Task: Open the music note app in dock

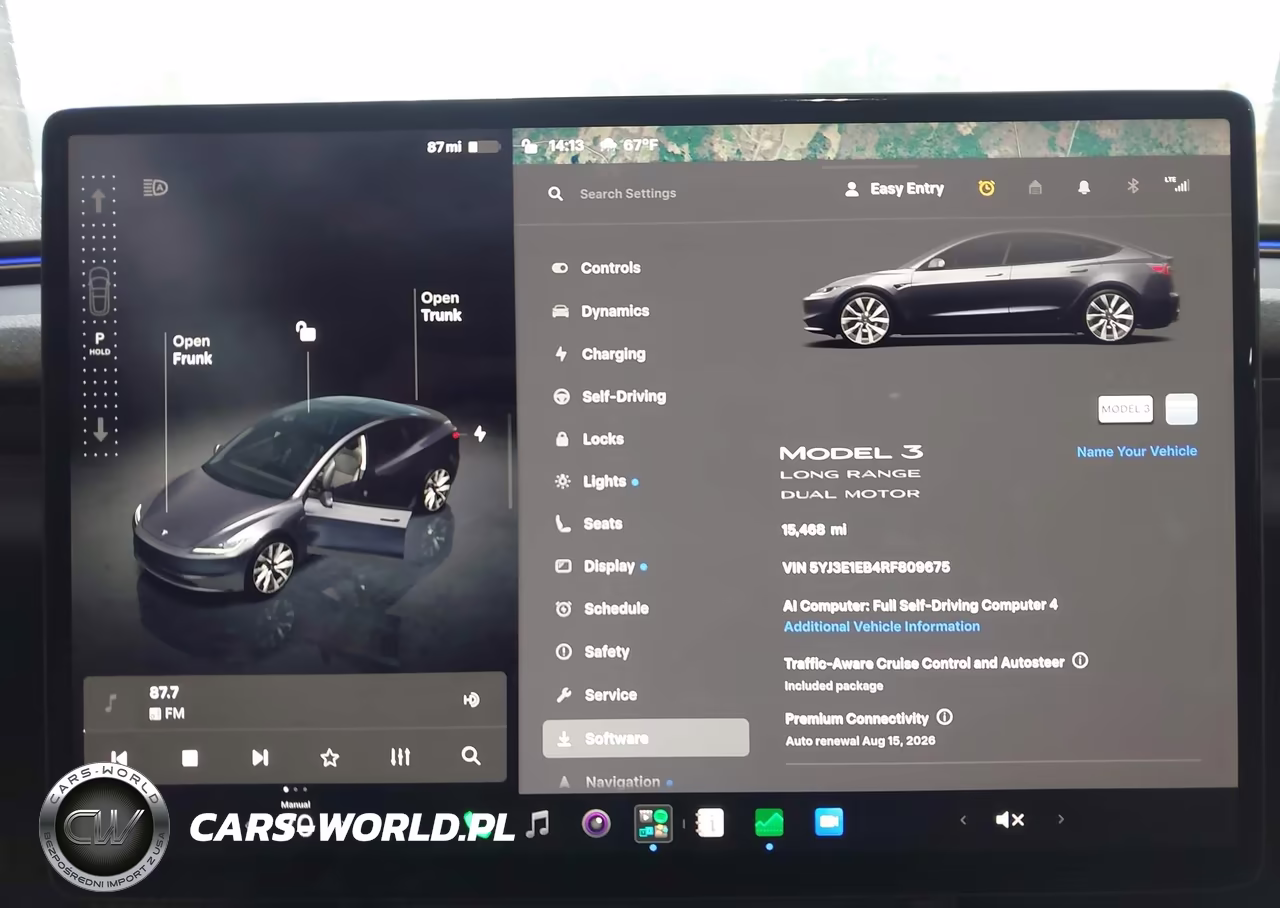Action: tap(538, 823)
